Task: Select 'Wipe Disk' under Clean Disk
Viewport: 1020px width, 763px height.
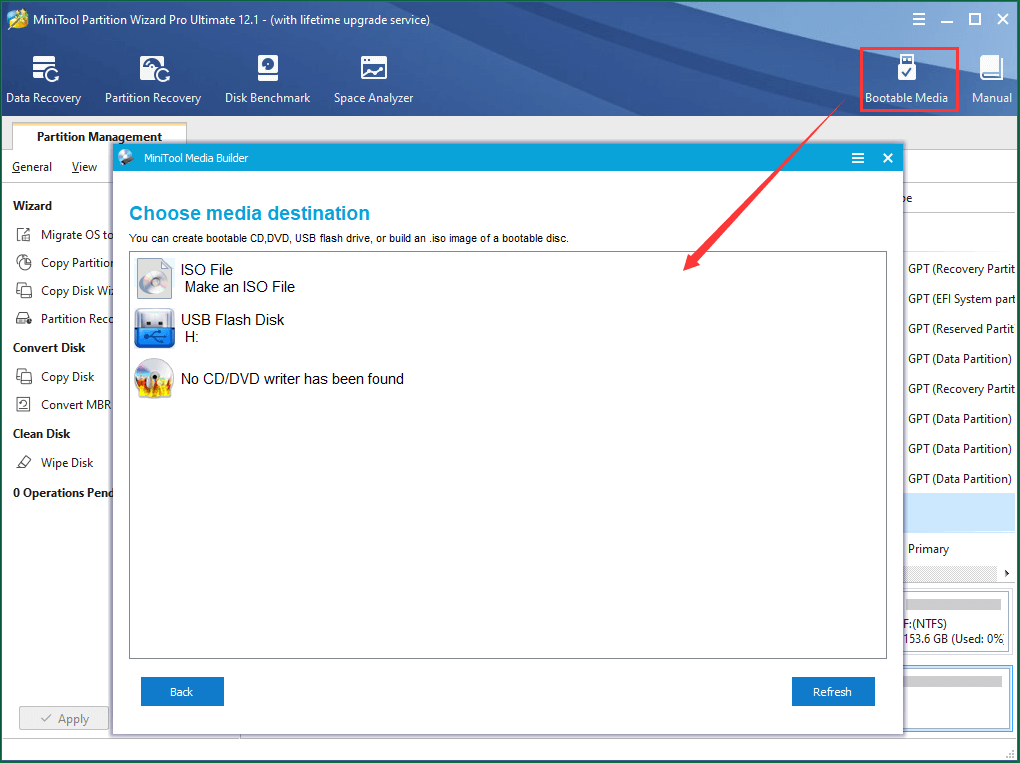Action: click(67, 462)
